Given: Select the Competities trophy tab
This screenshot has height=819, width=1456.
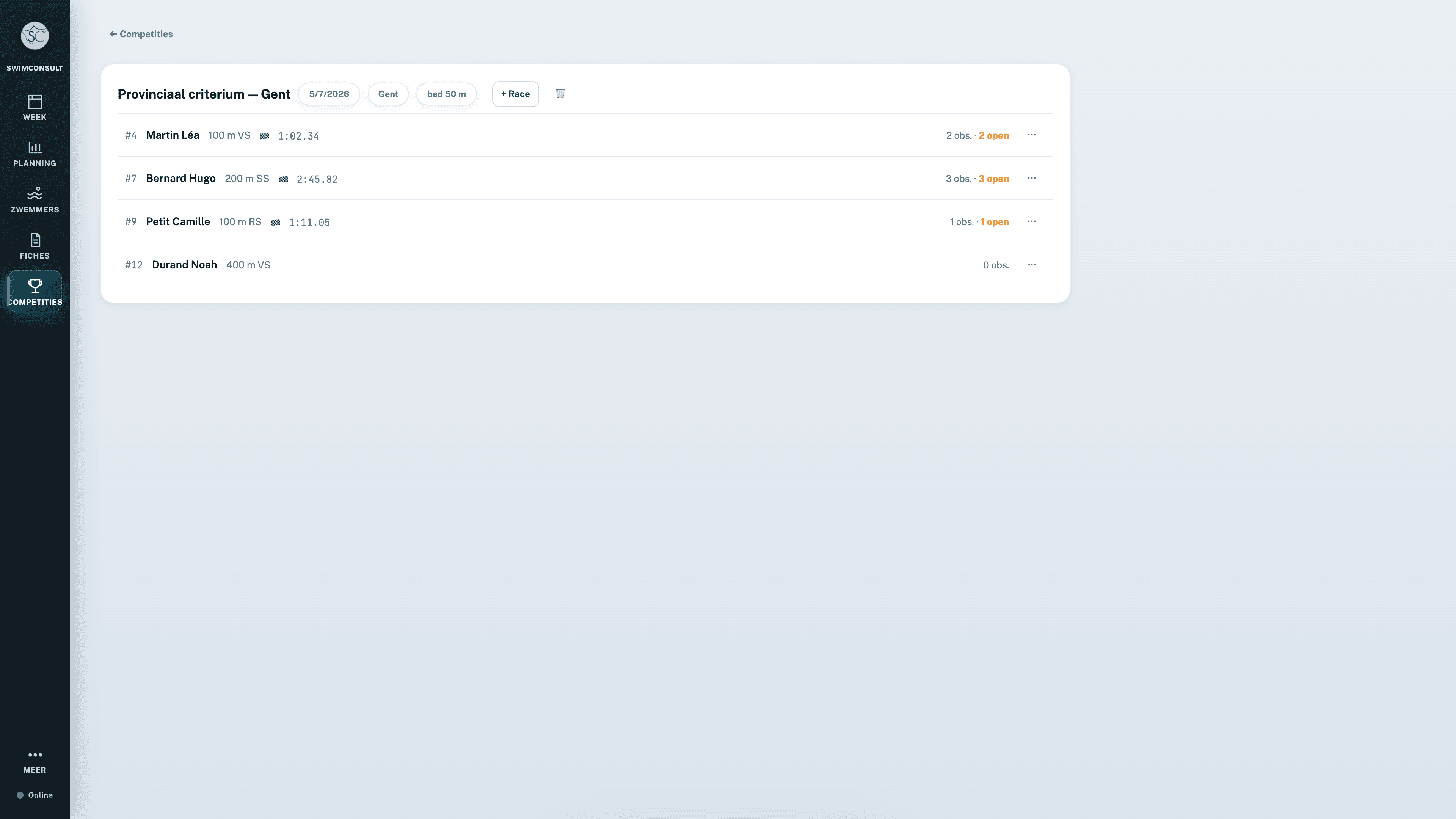Looking at the screenshot, I should coord(35,291).
